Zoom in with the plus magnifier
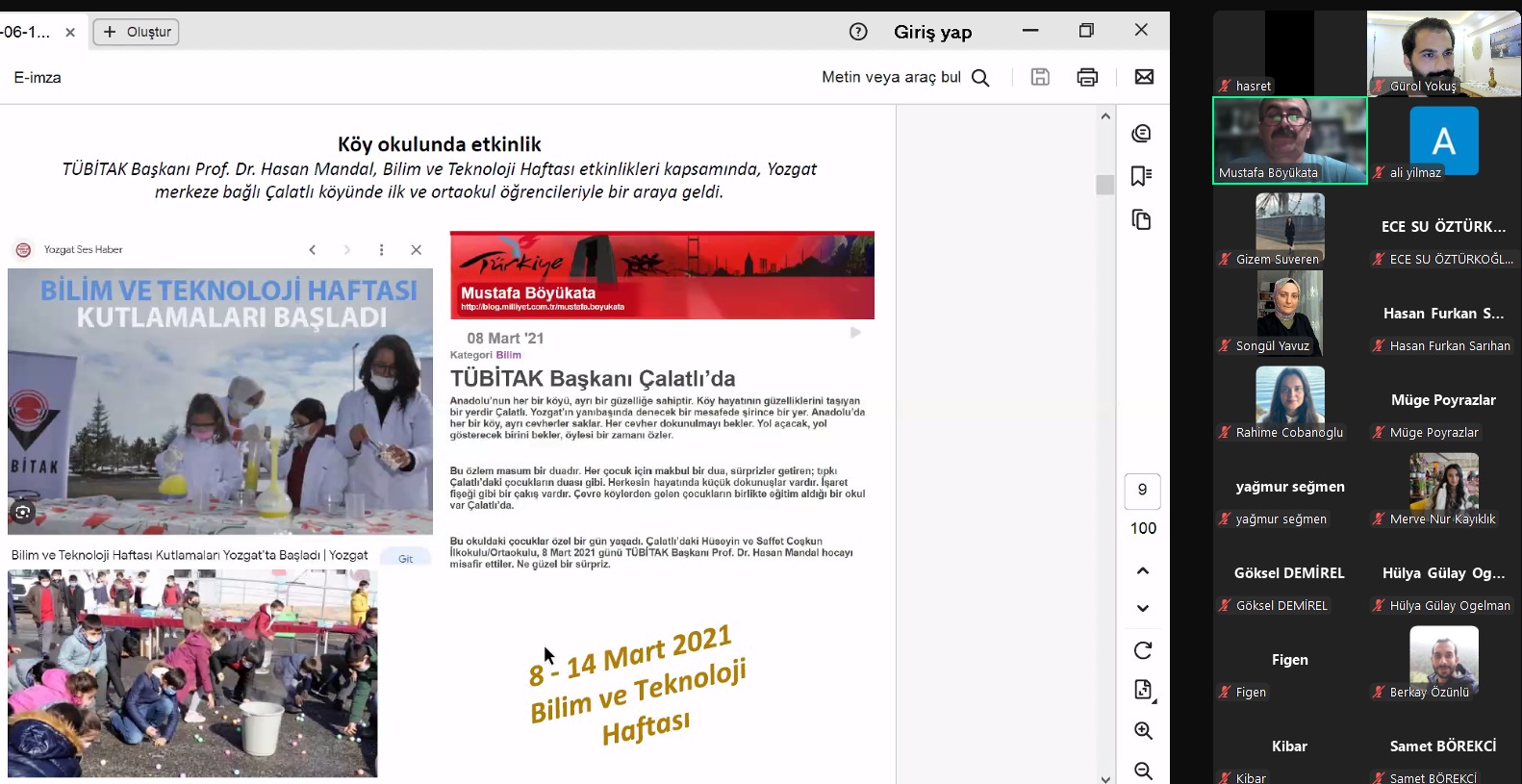Viewport: 1522px width, 784px height. click(x=1143, y=731)
